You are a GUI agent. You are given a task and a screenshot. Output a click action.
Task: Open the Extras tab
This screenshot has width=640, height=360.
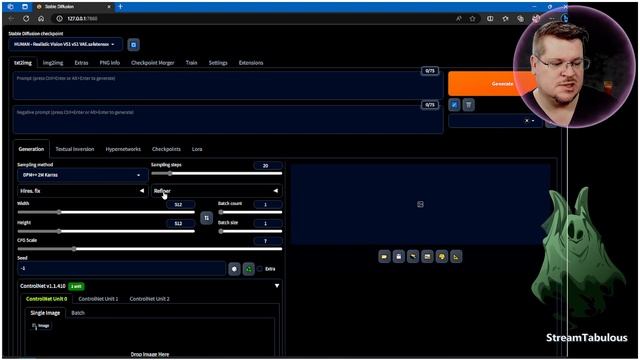(81, 63)
